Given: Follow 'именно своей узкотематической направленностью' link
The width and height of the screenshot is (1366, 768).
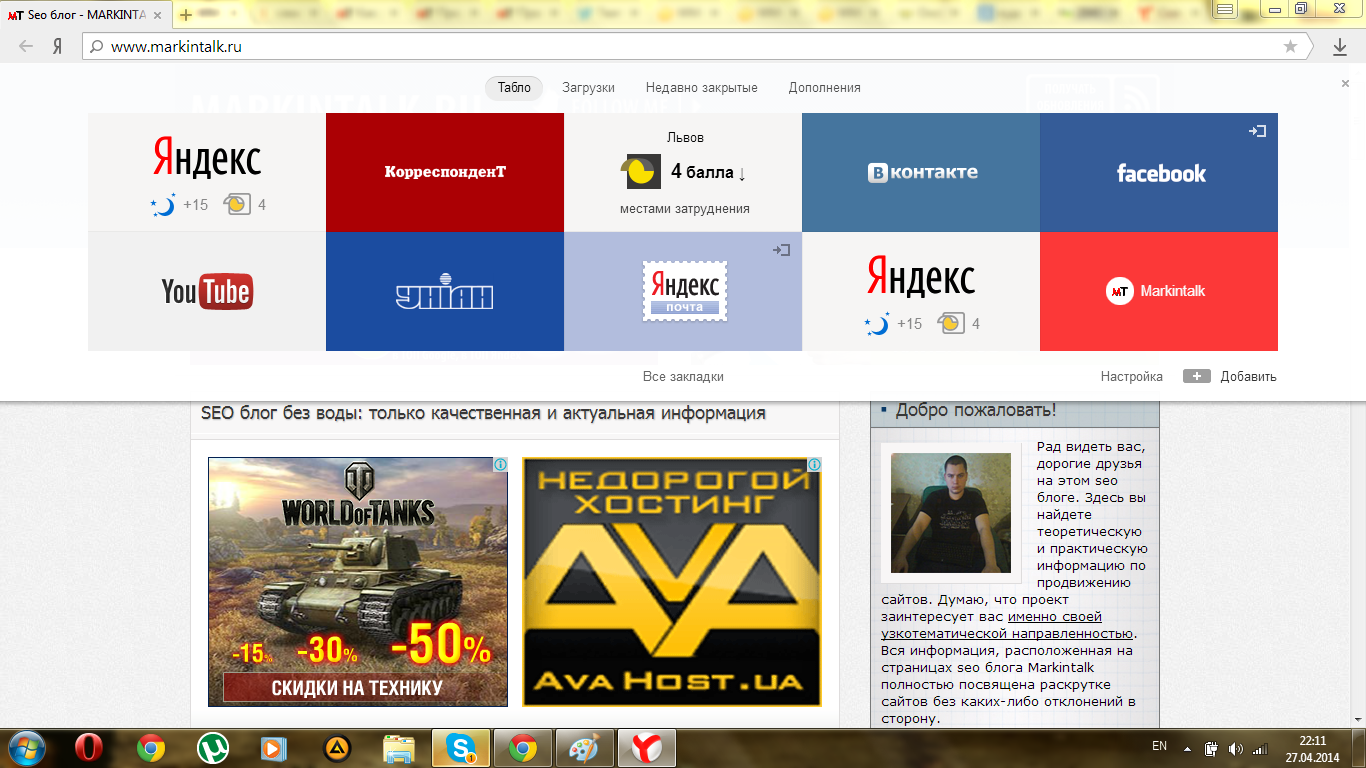Looking at the screenshot, I should pyautogui.click(x=1007, y=625).
